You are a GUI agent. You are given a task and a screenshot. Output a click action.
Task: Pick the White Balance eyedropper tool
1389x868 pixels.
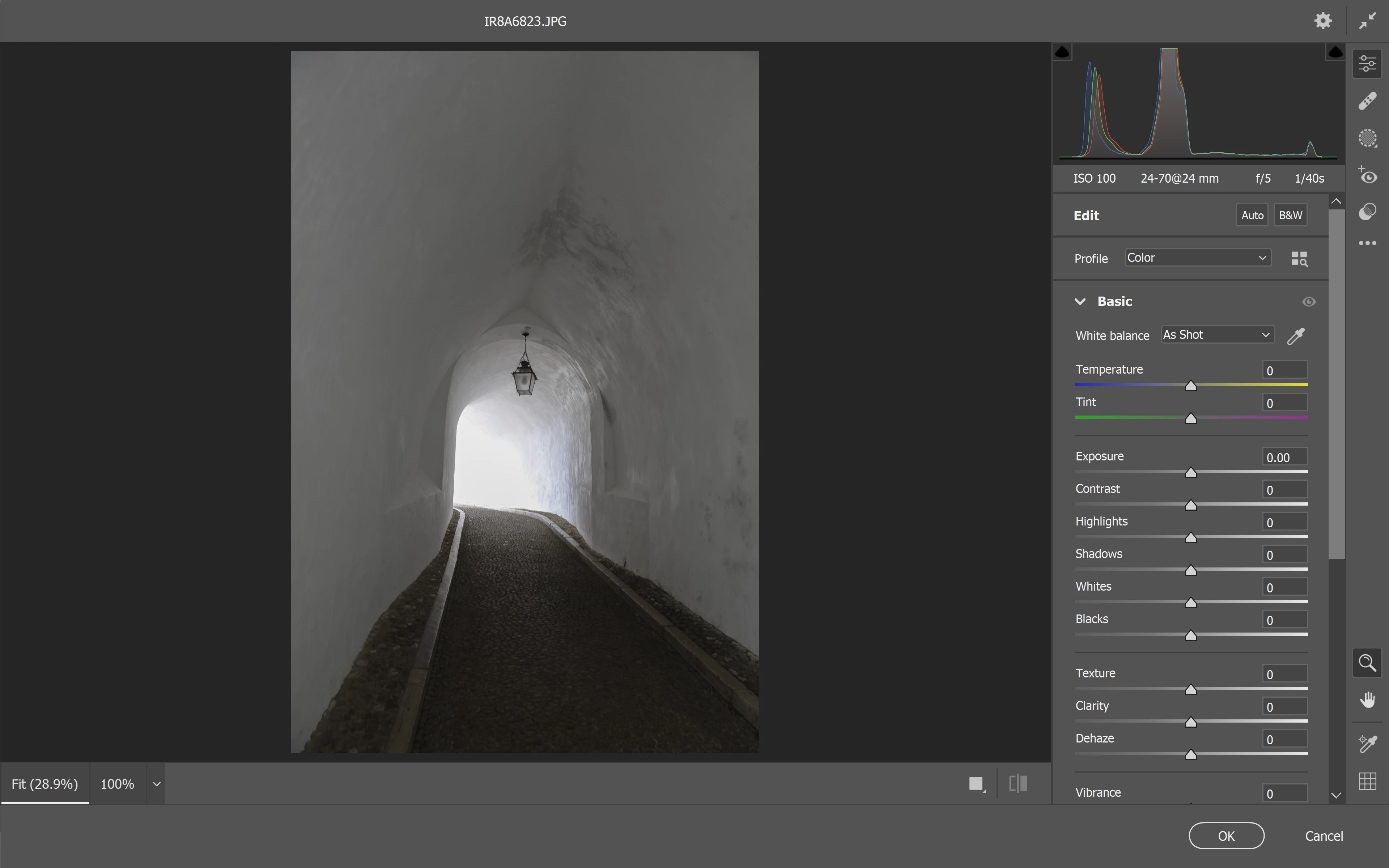1296,336
